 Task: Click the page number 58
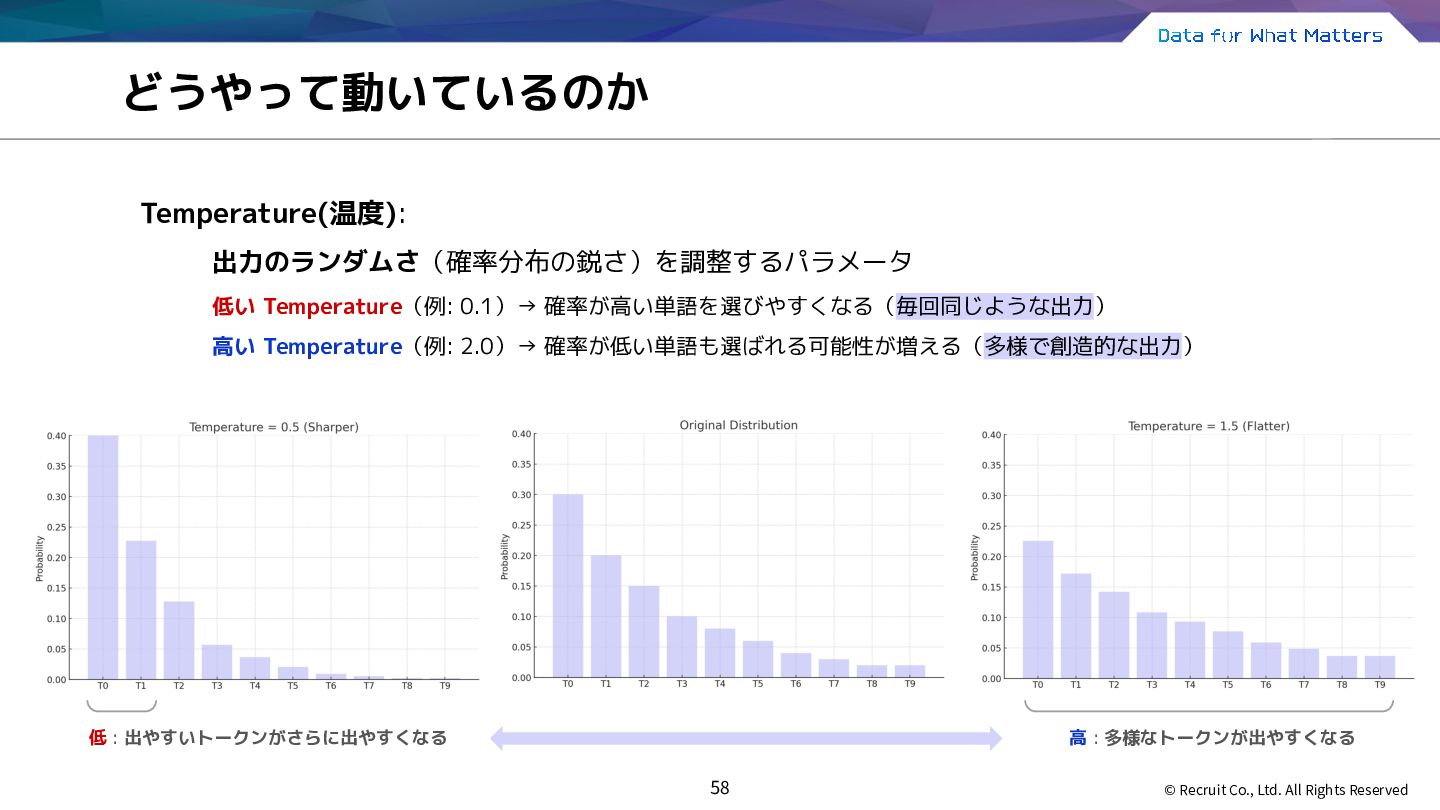pos(720,788)
